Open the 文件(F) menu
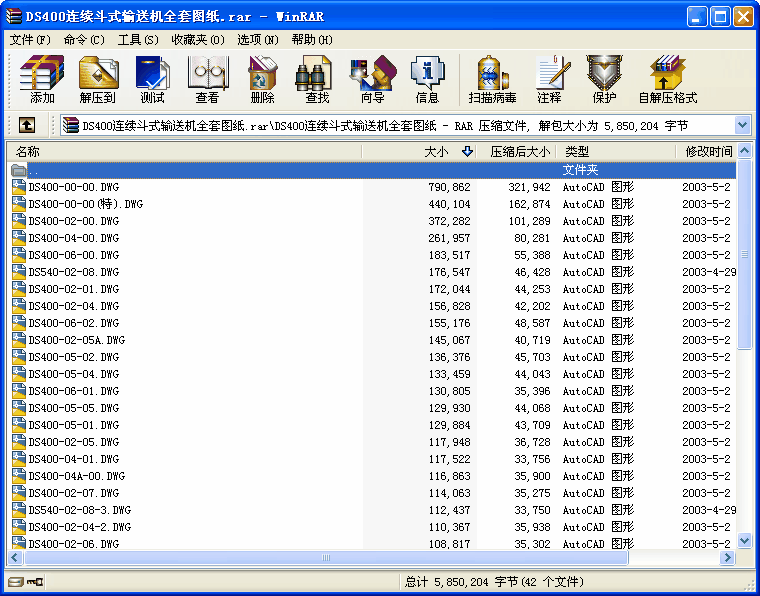The width and height of the screenshot is (760, 596). point(30,40)
